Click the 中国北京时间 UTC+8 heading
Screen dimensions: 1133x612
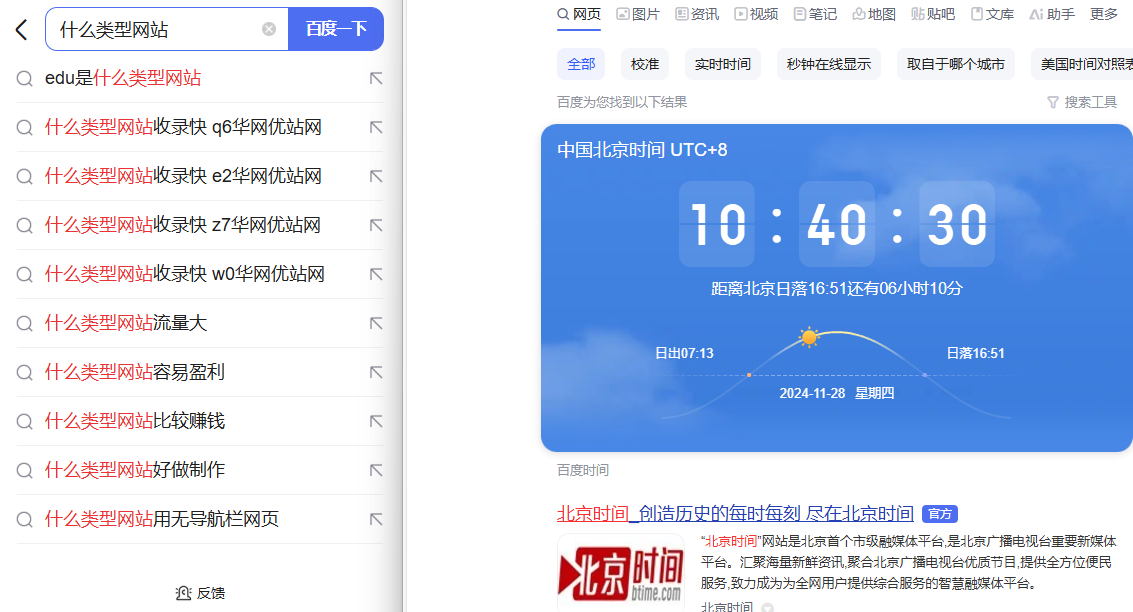[x=642, y=150]
